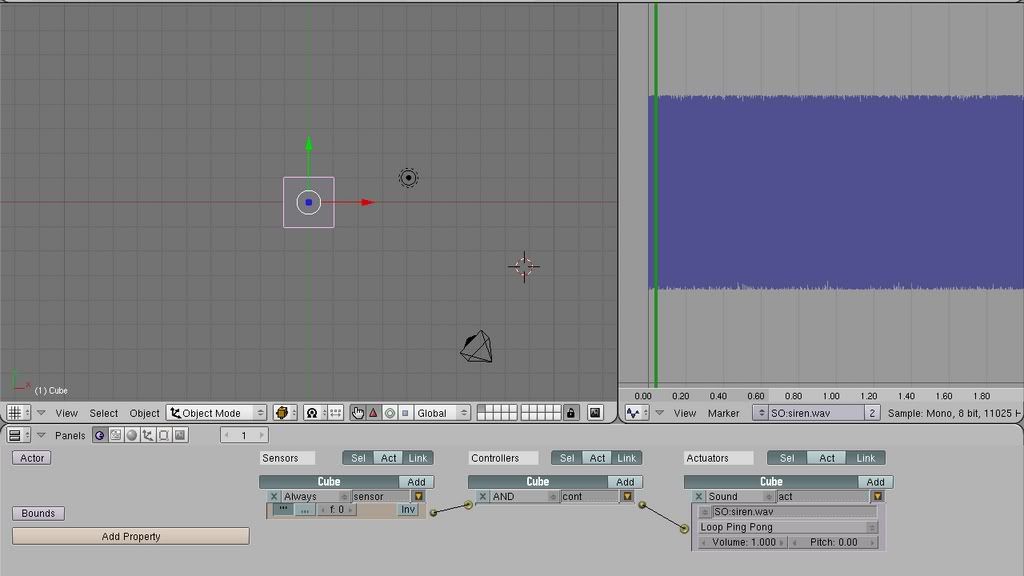Click the rotation manipulator red triangle icon
The height and width of the screenshot is (576, 1024).
pos(372,412)
